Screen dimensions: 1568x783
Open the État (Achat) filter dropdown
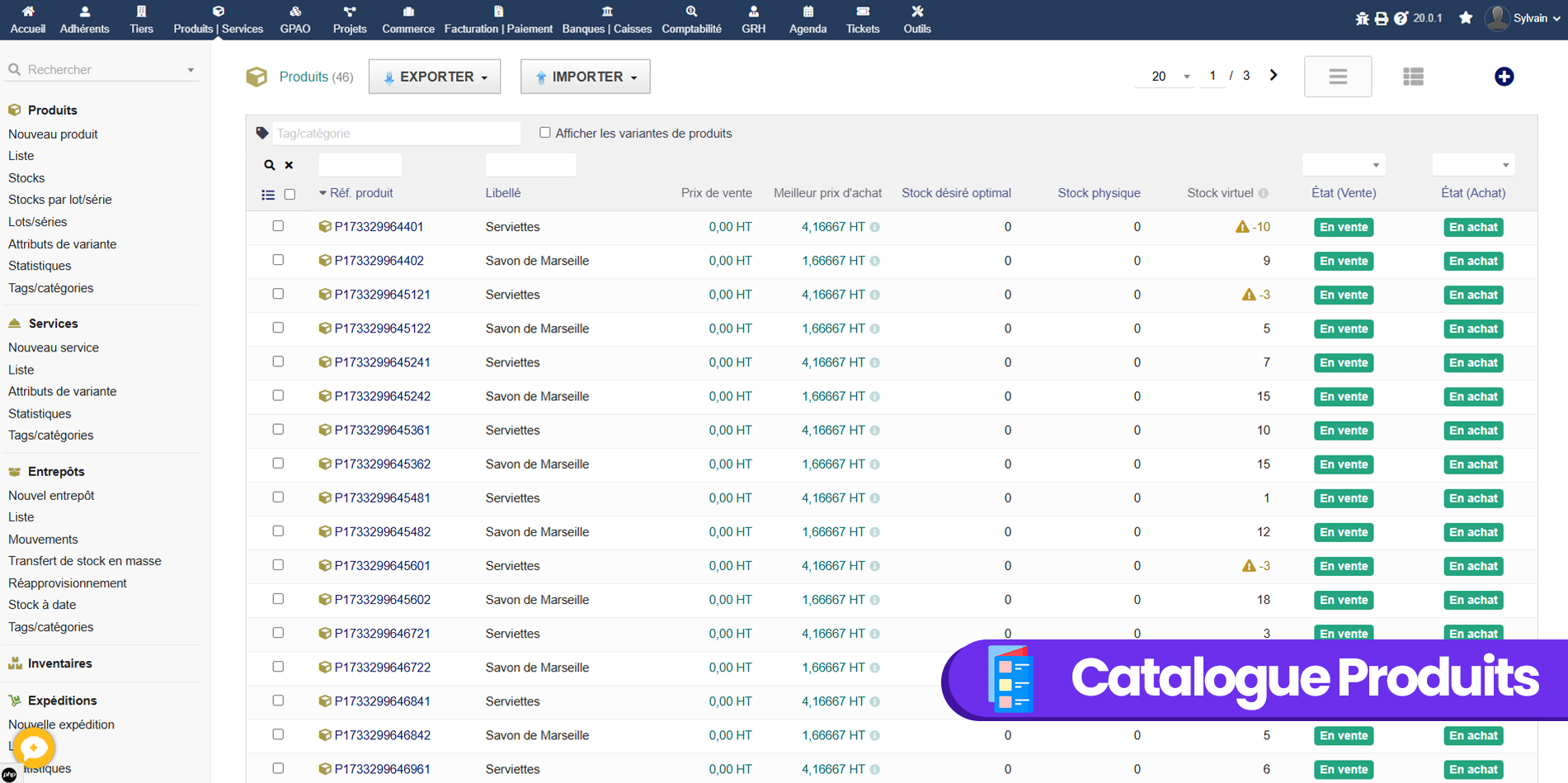click(x=1473, y=164)
